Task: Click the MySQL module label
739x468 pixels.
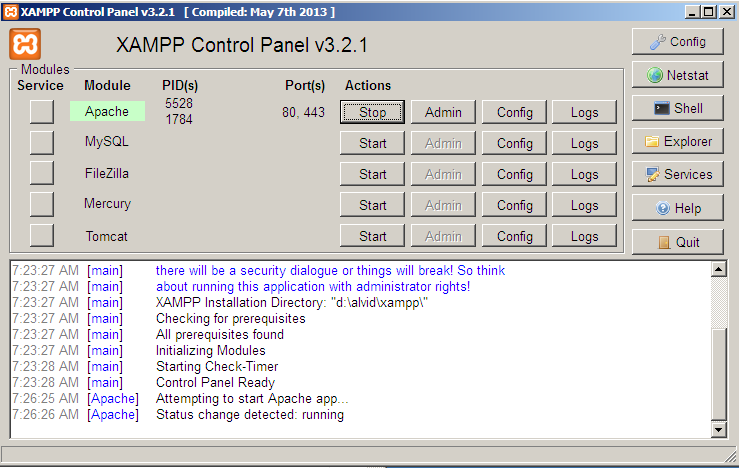Action: point(107,141)
